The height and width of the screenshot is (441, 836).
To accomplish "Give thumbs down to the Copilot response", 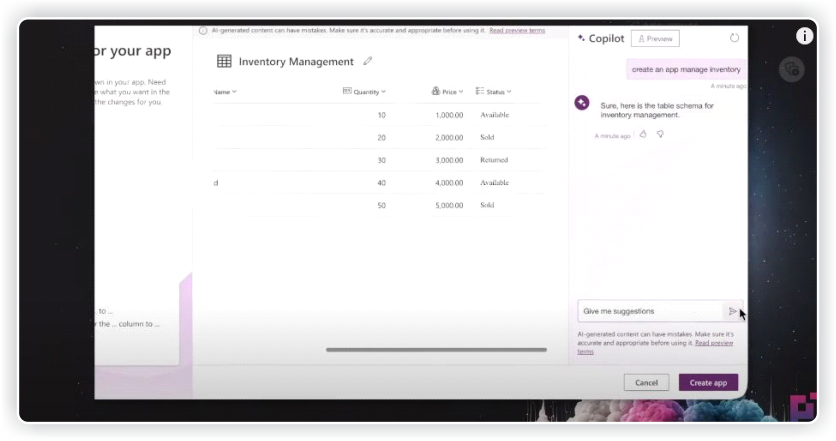I will pyautogui.click(x=660, y=134).
